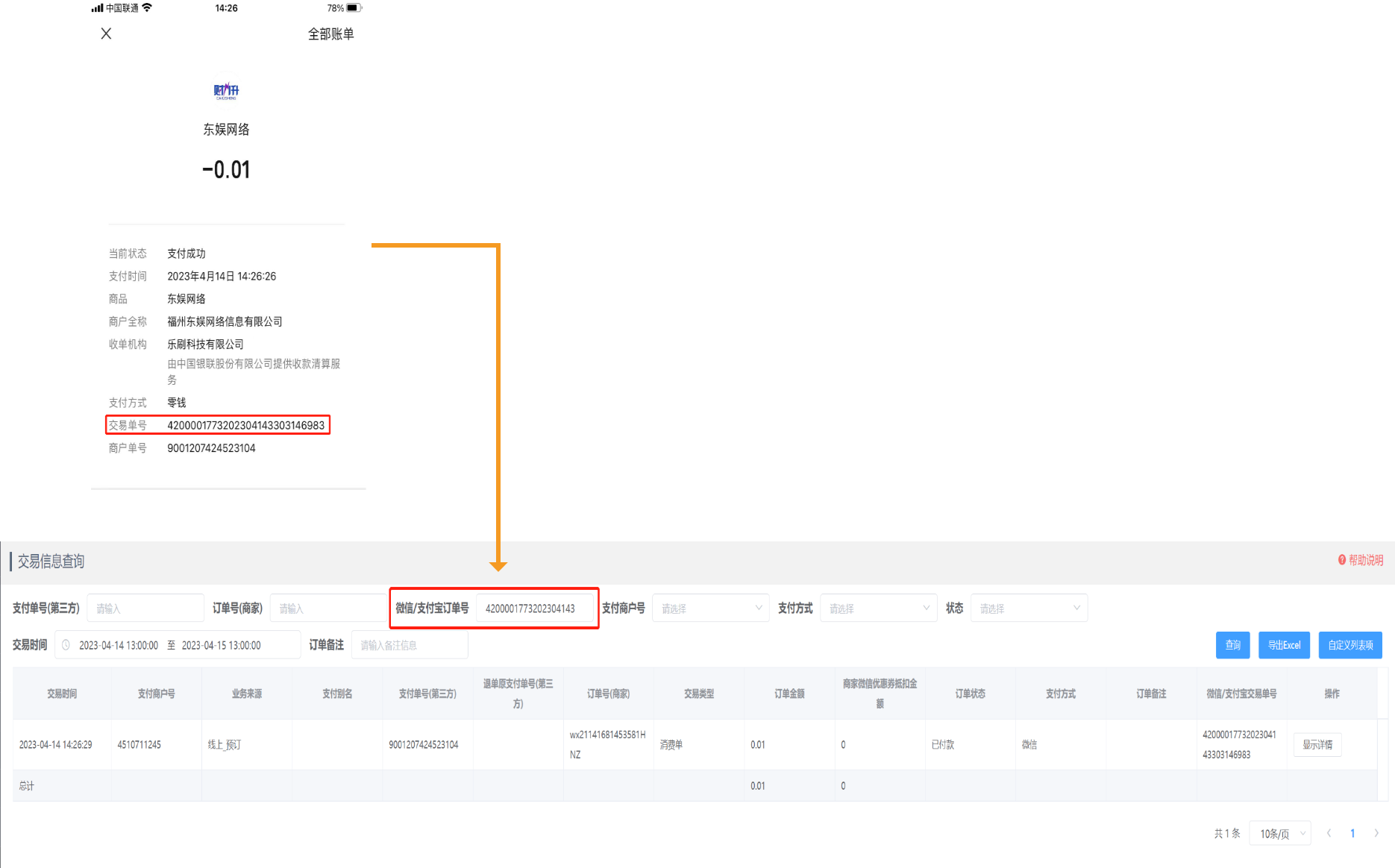The height and width of the screenshot is (868, 1395).
Task: Tap the 财升 merchant logo
Action: click(x=226, y=91)
